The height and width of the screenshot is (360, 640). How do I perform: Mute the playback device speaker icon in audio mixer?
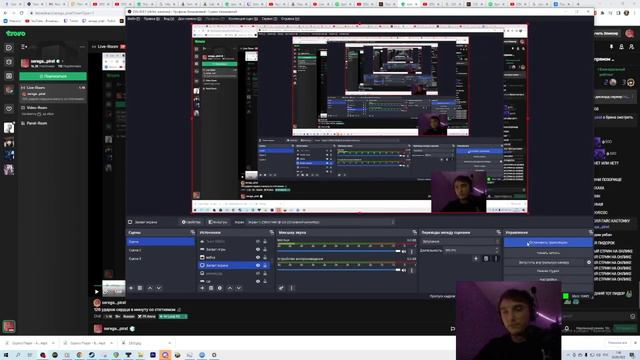(404, 270)
